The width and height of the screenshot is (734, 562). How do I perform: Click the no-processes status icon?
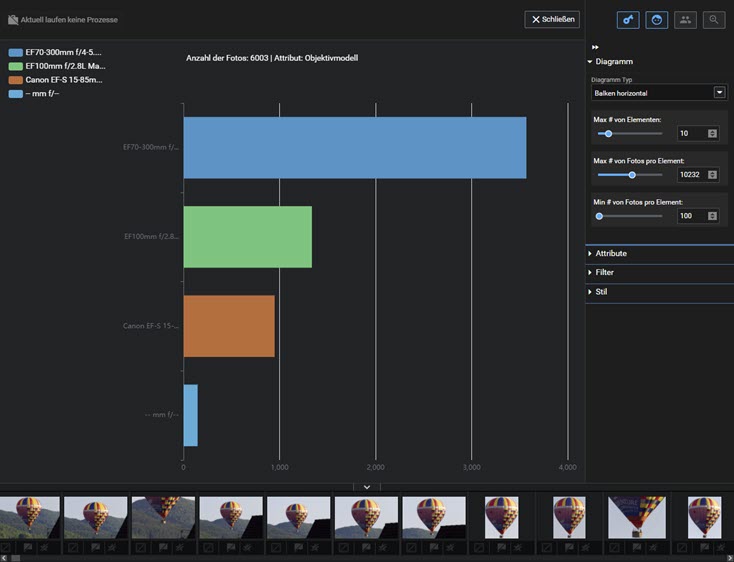click(13, 20)
